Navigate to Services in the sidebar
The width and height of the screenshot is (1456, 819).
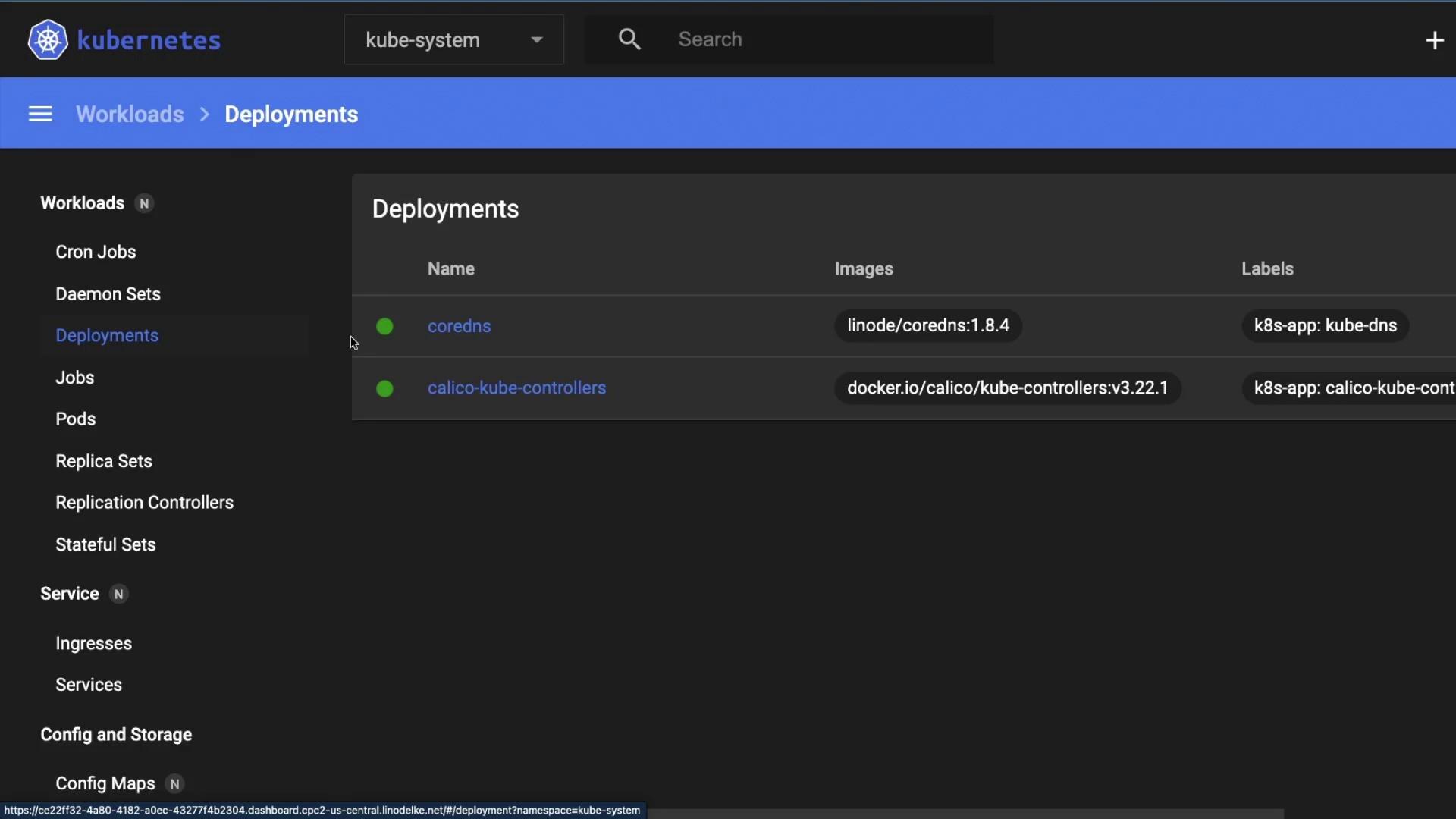point(89,684)
